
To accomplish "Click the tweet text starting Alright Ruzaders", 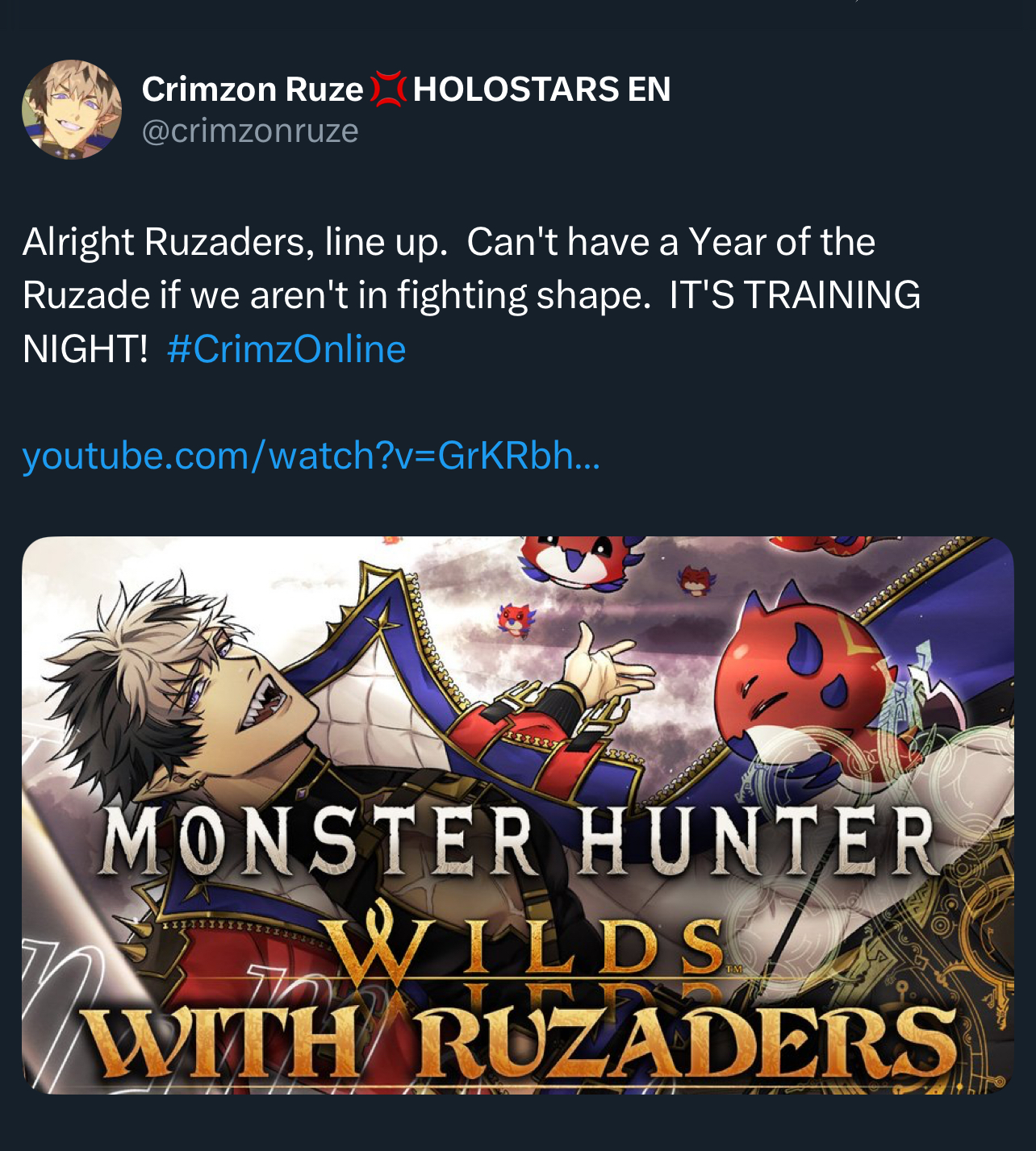I will point(471,295).
